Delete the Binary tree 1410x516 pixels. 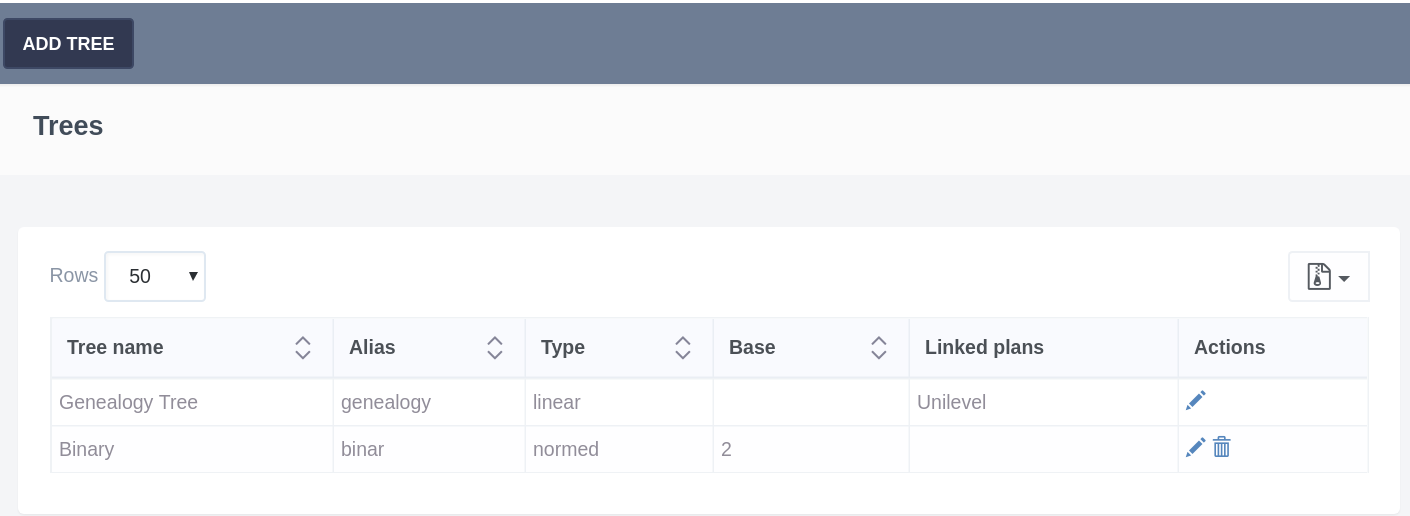pyautogui.click(x=1221, y=447)
